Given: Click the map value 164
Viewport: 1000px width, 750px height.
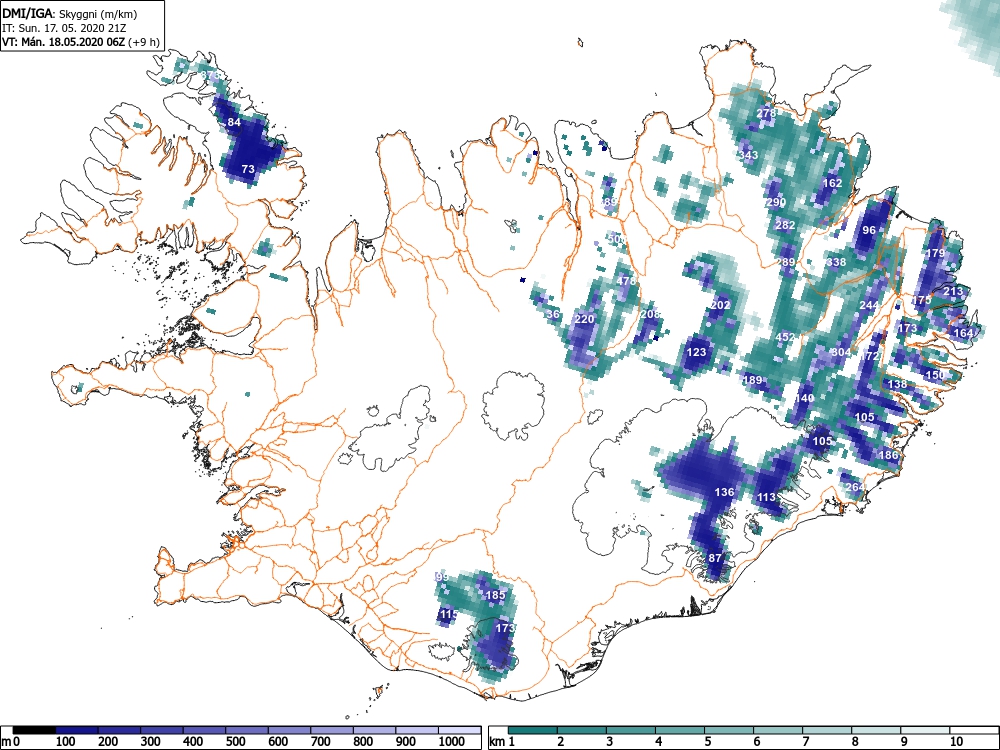Looking at the screenshot, I should click(963, 333).
